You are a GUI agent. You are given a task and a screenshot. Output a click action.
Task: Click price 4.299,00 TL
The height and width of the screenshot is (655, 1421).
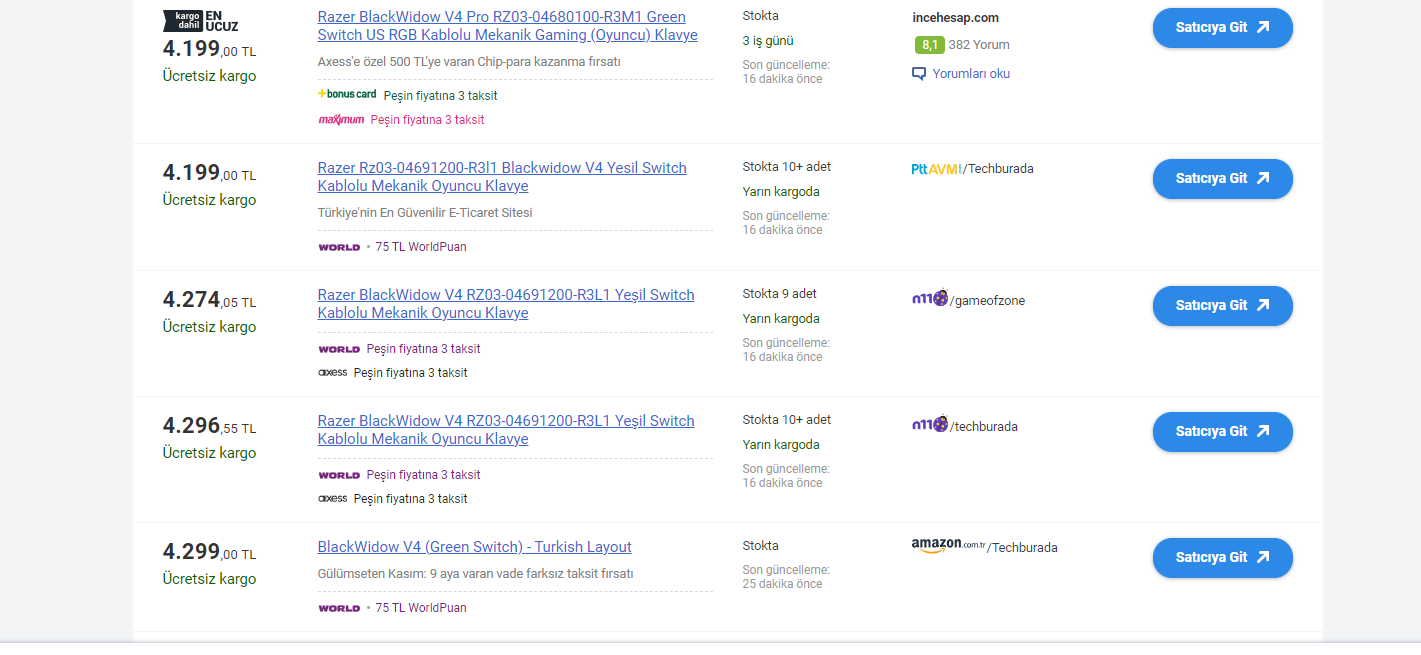click(209, 551)
